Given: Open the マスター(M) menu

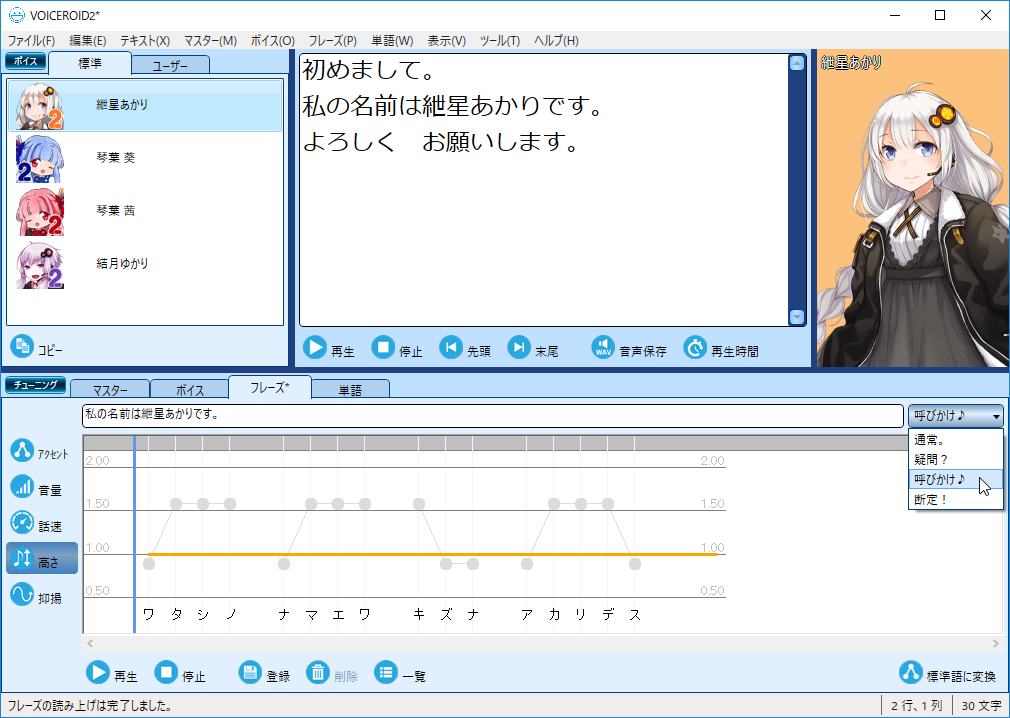Looking at the screenshot, I should point(210,41).
